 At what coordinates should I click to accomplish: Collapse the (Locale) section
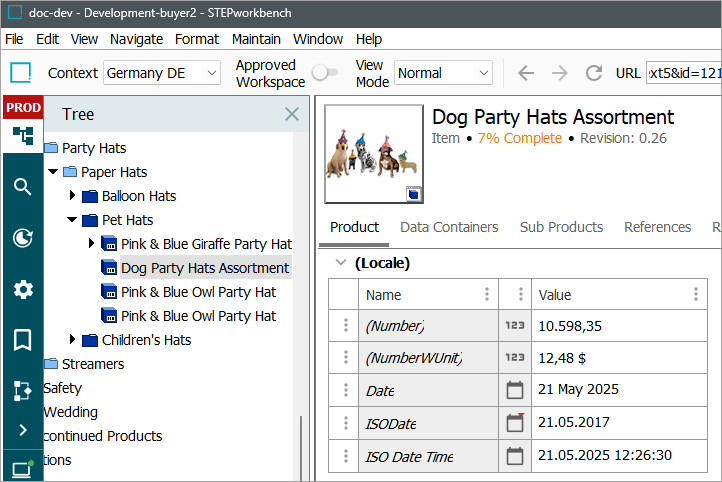pyautogui.click(x=339, y=263)
